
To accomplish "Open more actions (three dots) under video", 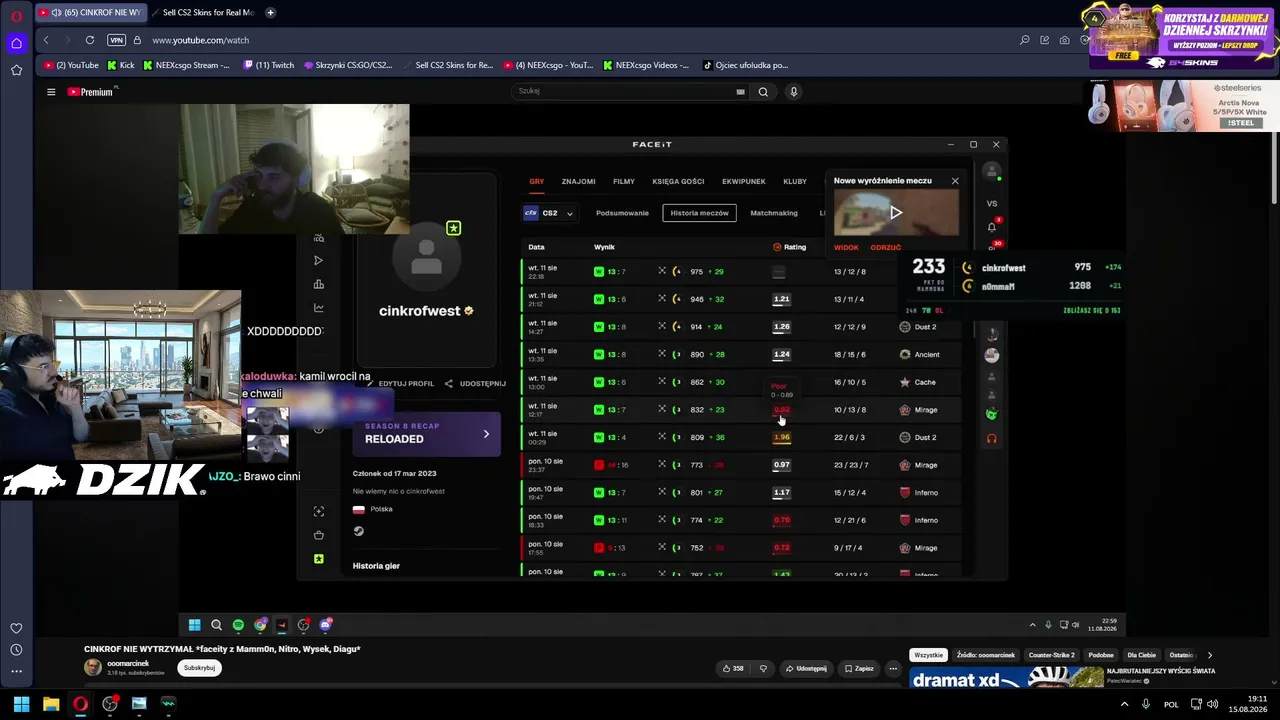I will 893,668.
